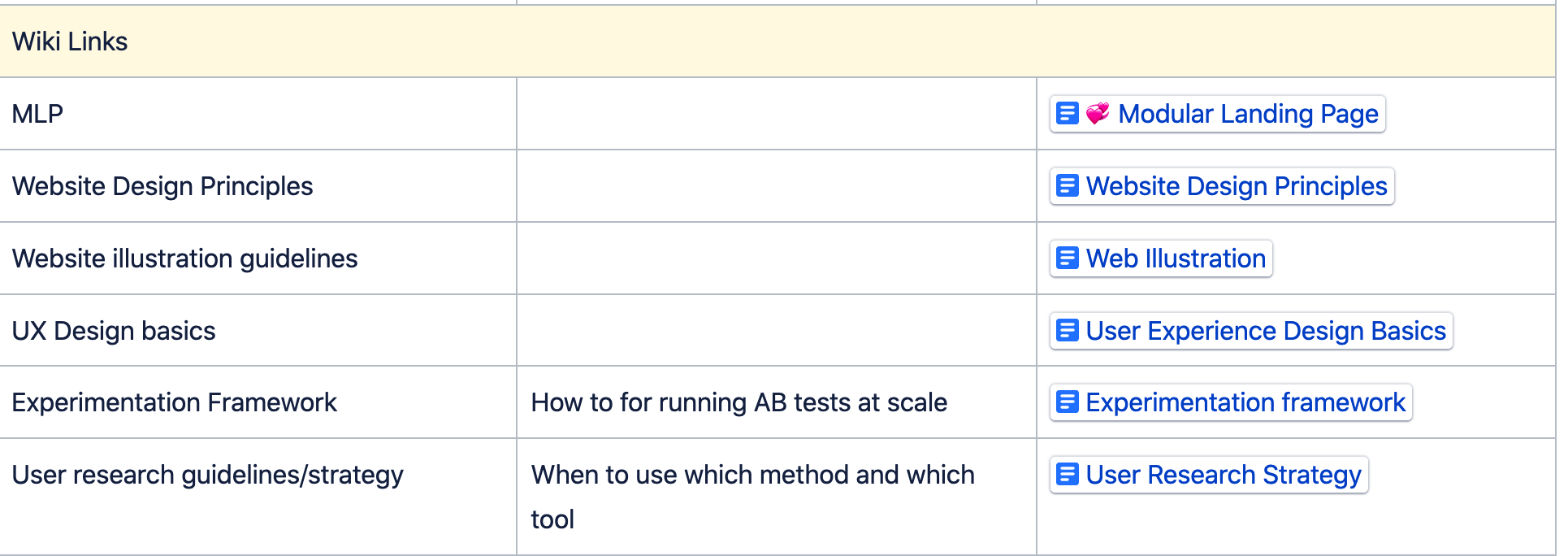Open the User Research Strategy link
1568x556 pixels.
[x=1224, y=475]
